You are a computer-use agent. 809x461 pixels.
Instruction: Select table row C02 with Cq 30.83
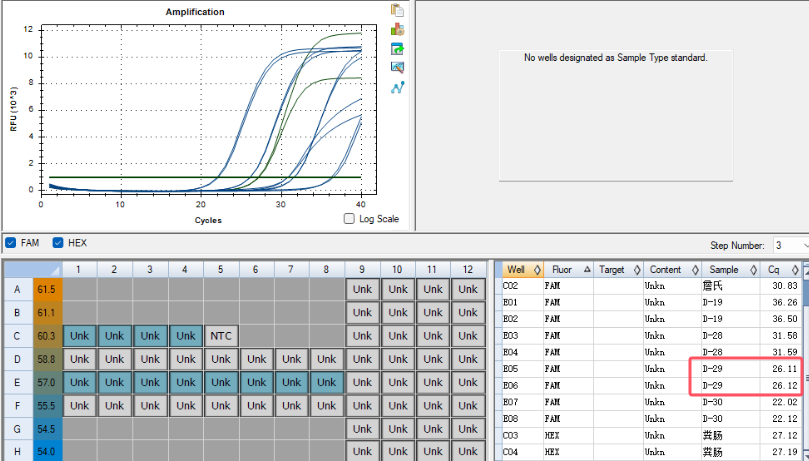652,286
